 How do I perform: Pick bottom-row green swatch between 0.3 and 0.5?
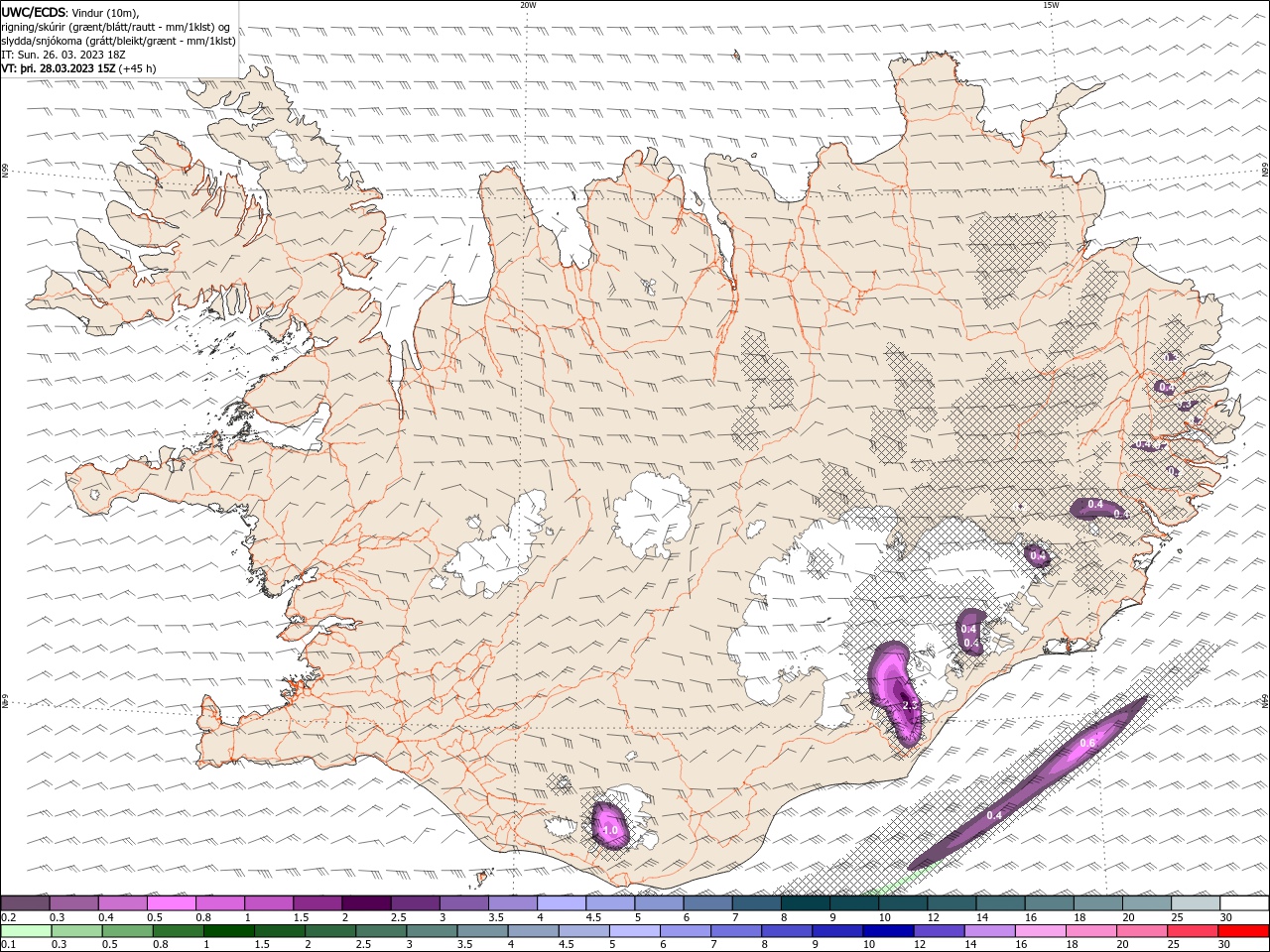76,931
